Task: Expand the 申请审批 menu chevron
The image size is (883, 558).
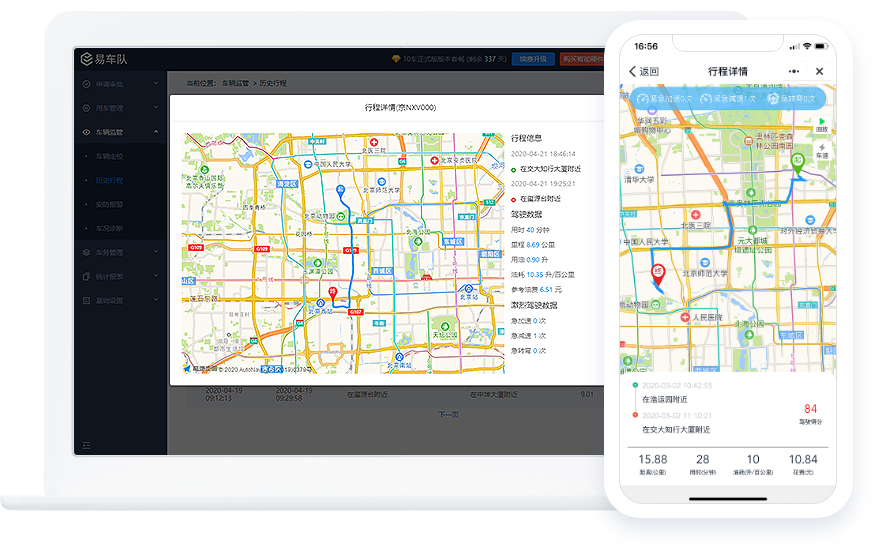Action: (x=156, y=83)
